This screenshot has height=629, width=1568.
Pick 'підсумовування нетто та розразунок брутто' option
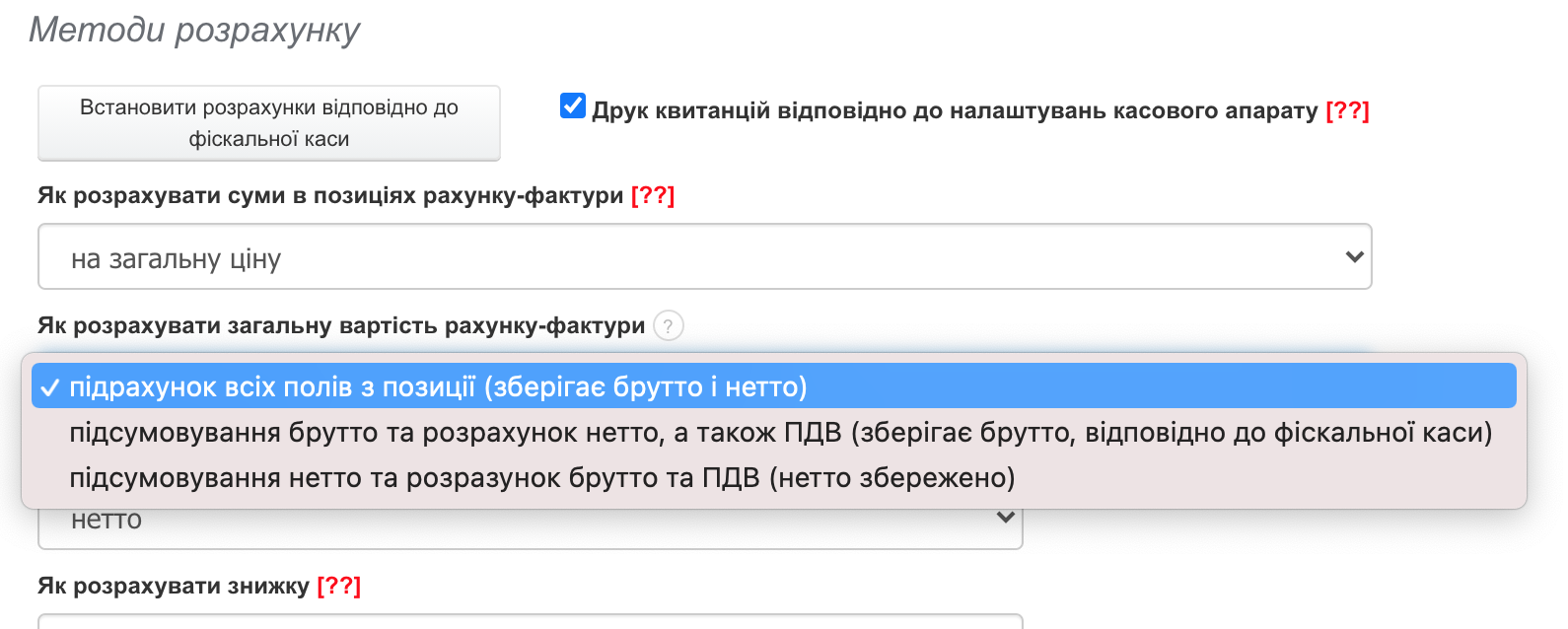(x=541, y=478)
